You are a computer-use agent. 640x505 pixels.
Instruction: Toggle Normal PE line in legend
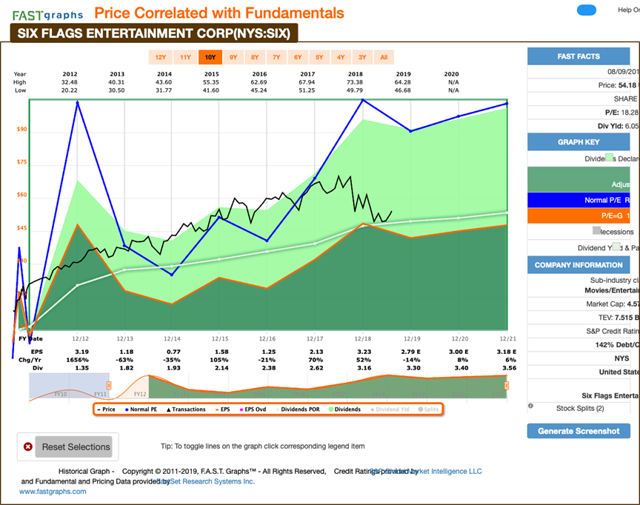[141, 409]
